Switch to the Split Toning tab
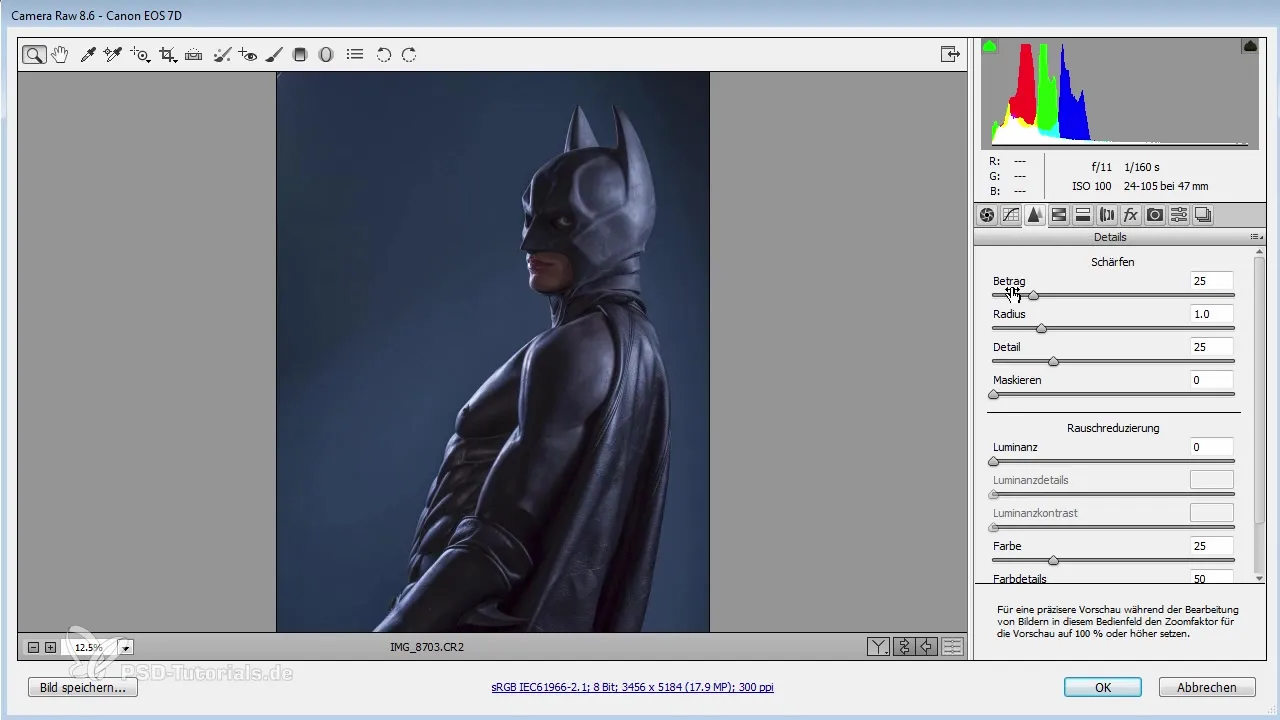This screenshot has height=720, width=1280. [x=1083, y=215]
